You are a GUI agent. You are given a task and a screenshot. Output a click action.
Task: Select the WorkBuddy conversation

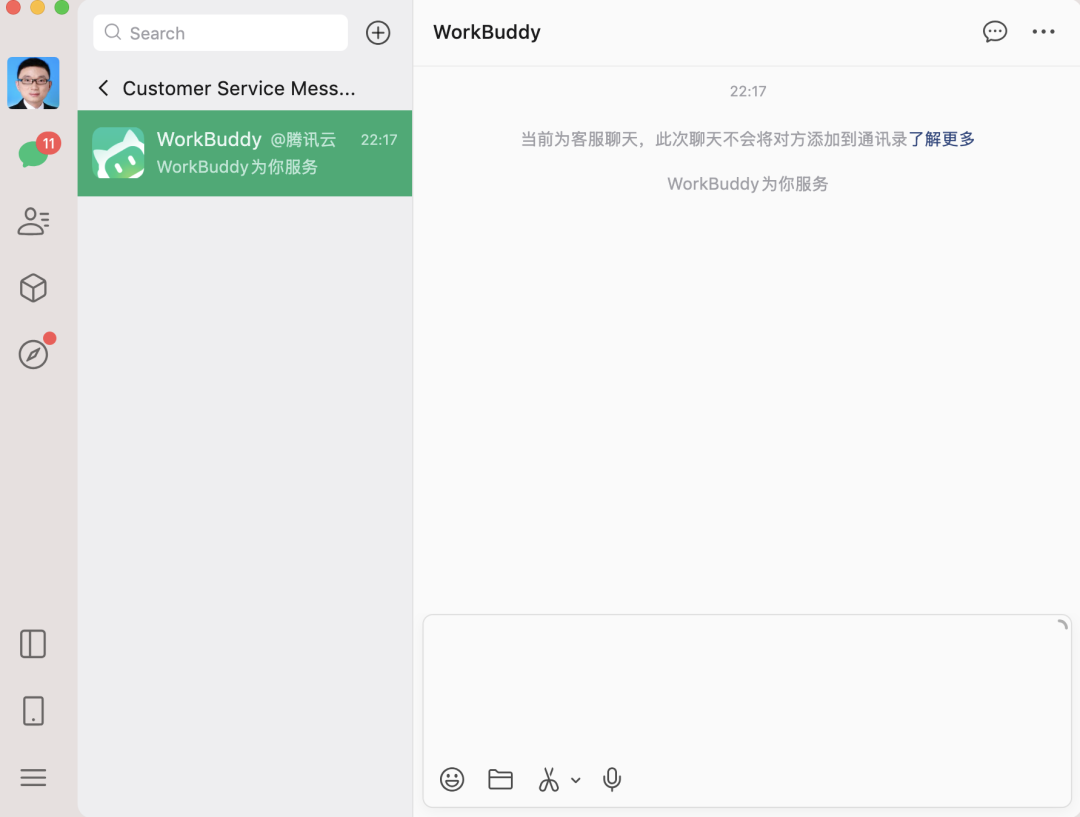tap(244, 153)
